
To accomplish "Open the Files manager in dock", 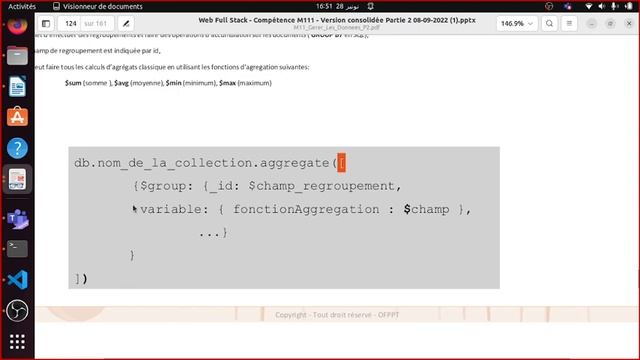I will point(17,56).
